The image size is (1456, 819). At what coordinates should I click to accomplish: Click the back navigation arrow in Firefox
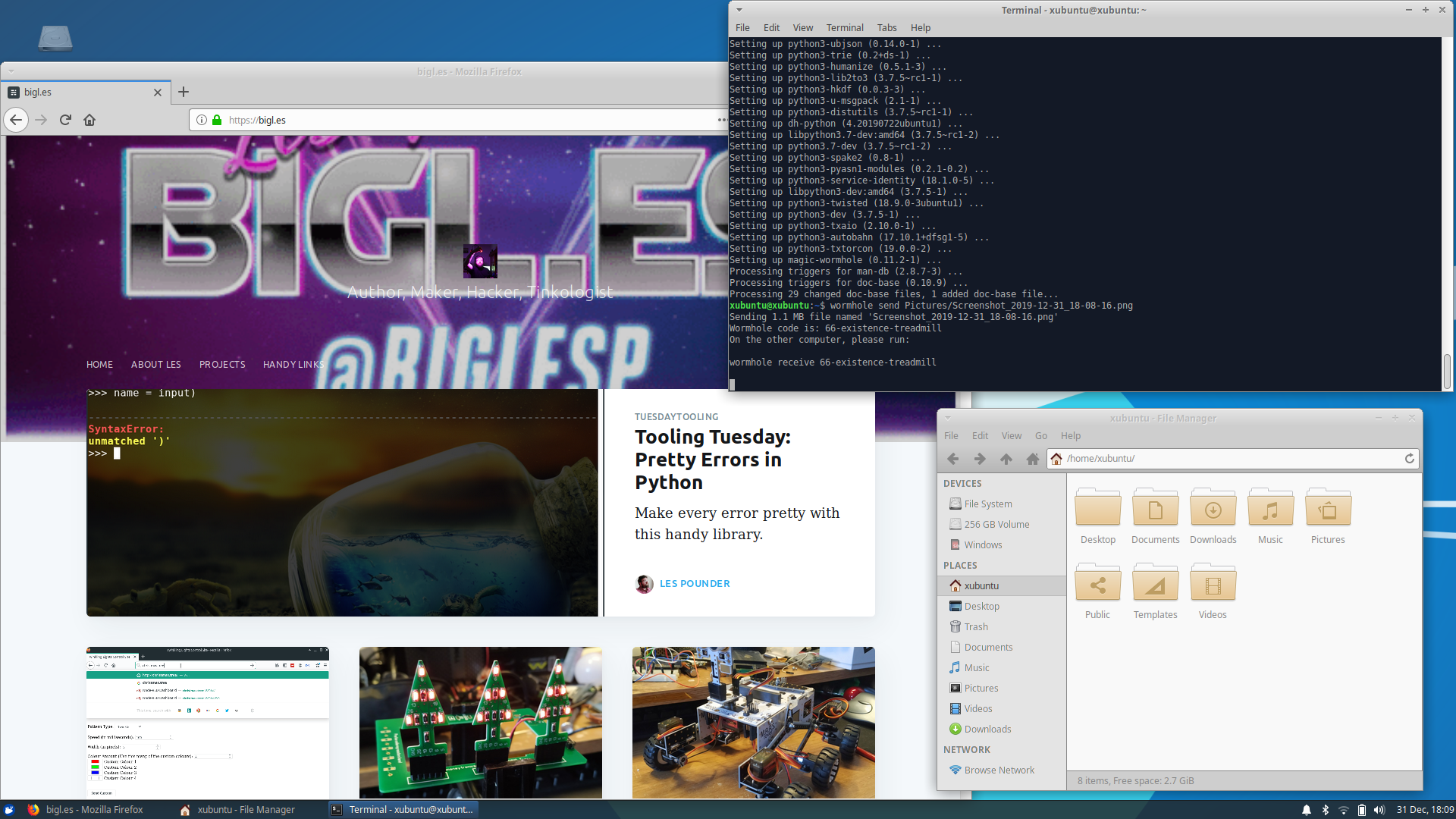[17, 119]
